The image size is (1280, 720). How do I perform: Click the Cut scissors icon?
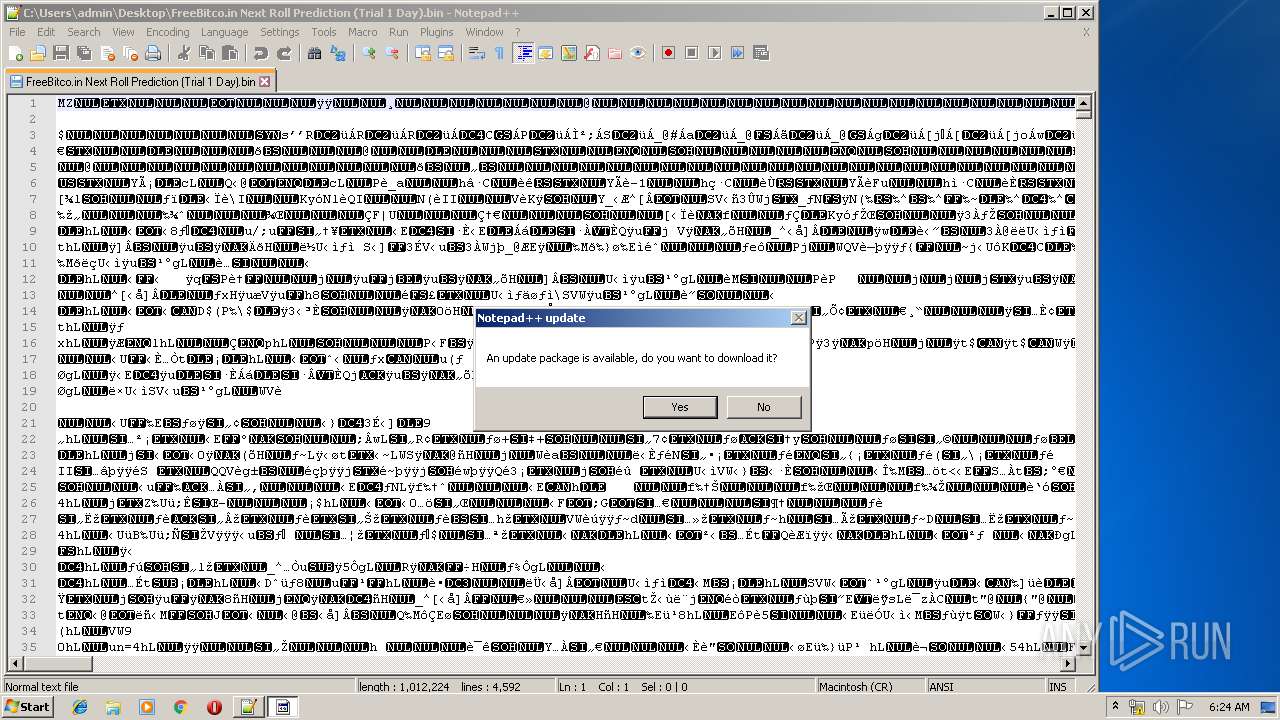183,53
